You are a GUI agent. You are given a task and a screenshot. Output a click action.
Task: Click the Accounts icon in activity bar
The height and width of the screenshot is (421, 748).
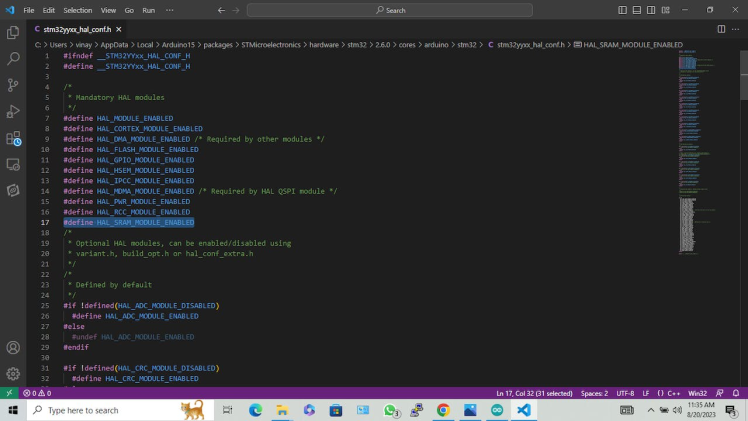pyautogui.click(x=13, y=348)
